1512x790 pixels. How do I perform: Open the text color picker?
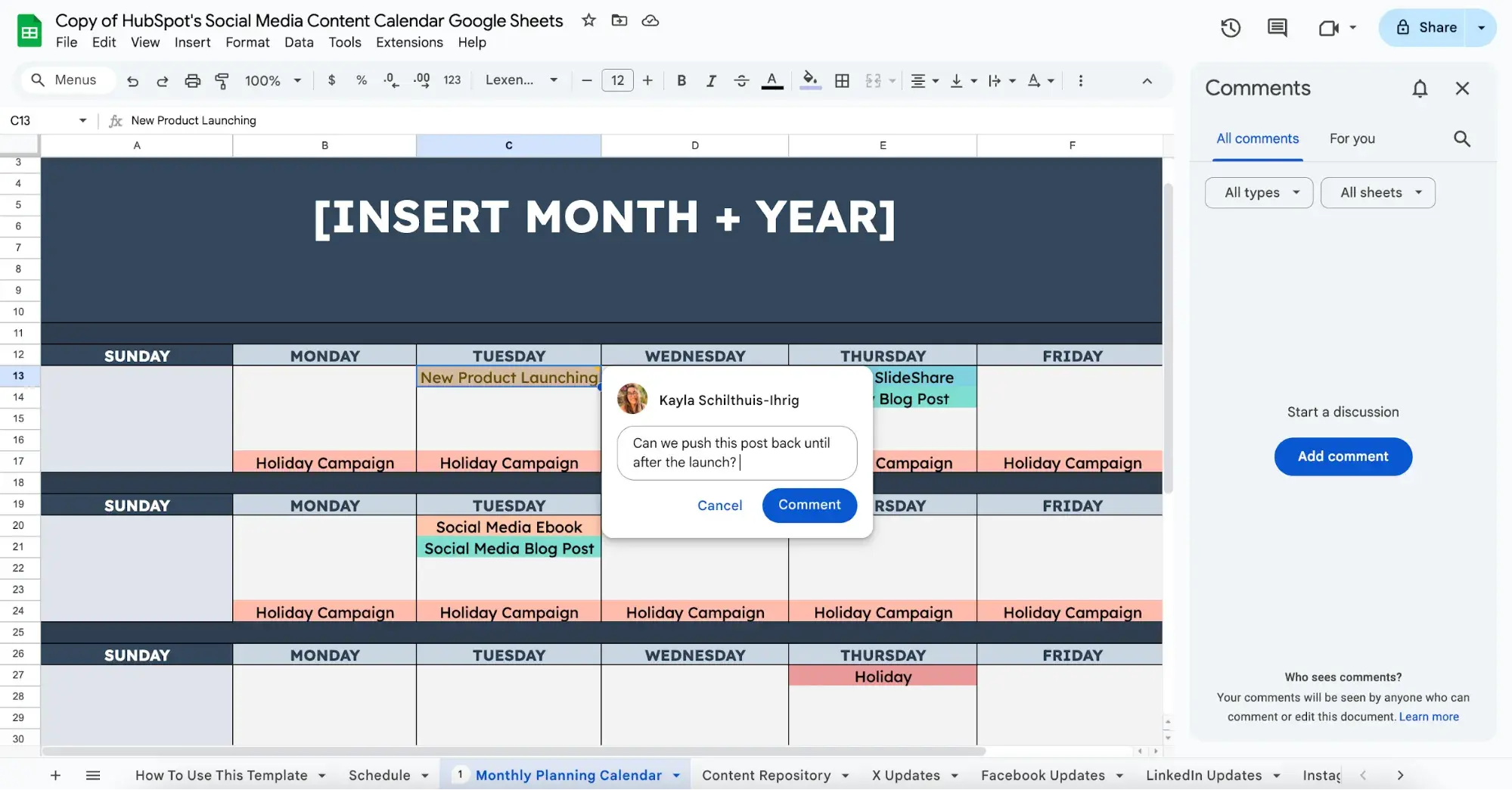pyautogui.click(x=772, y=80)
